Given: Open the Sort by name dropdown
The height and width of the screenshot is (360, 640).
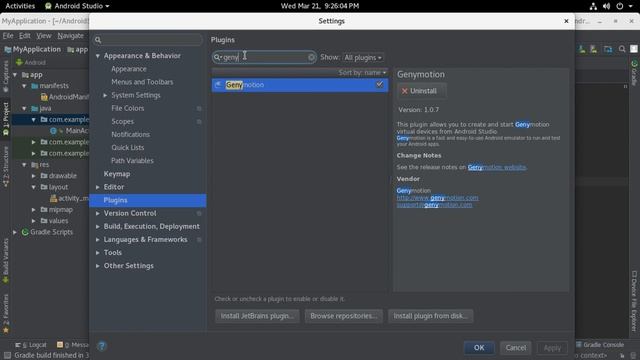Looking at the screenshot, I should point(362,72).
